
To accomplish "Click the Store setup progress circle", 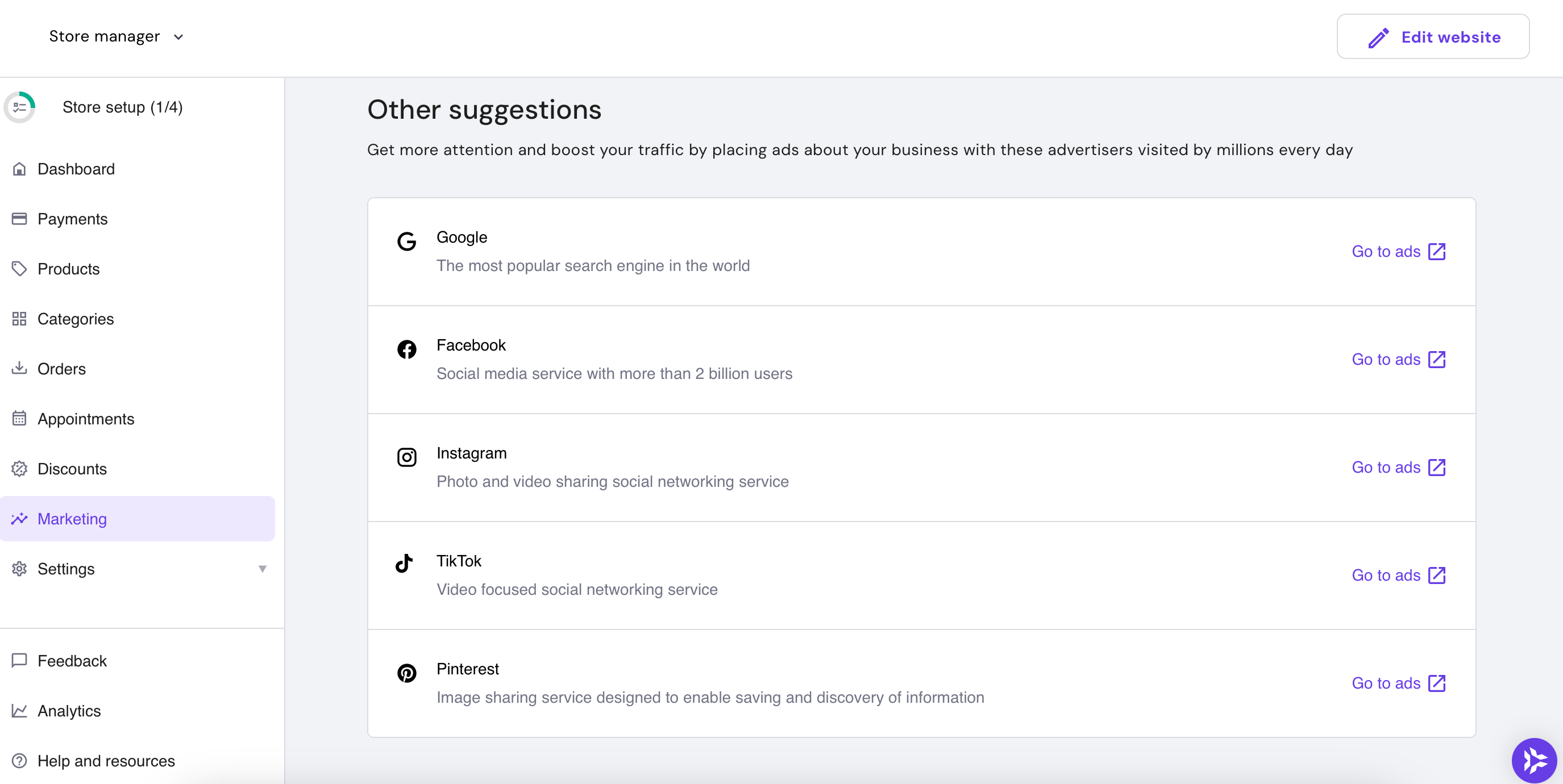I will pos(20,107).
